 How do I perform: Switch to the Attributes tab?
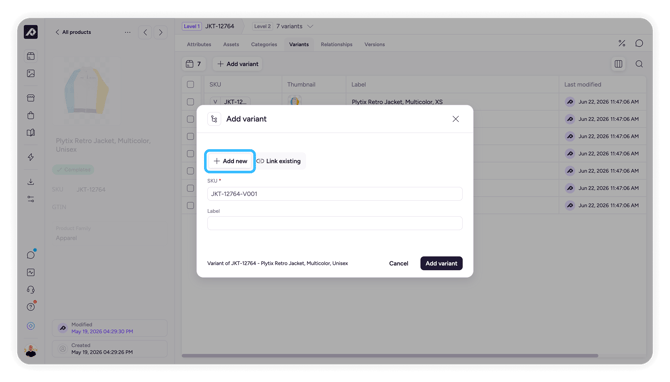[x=199, y=44]
